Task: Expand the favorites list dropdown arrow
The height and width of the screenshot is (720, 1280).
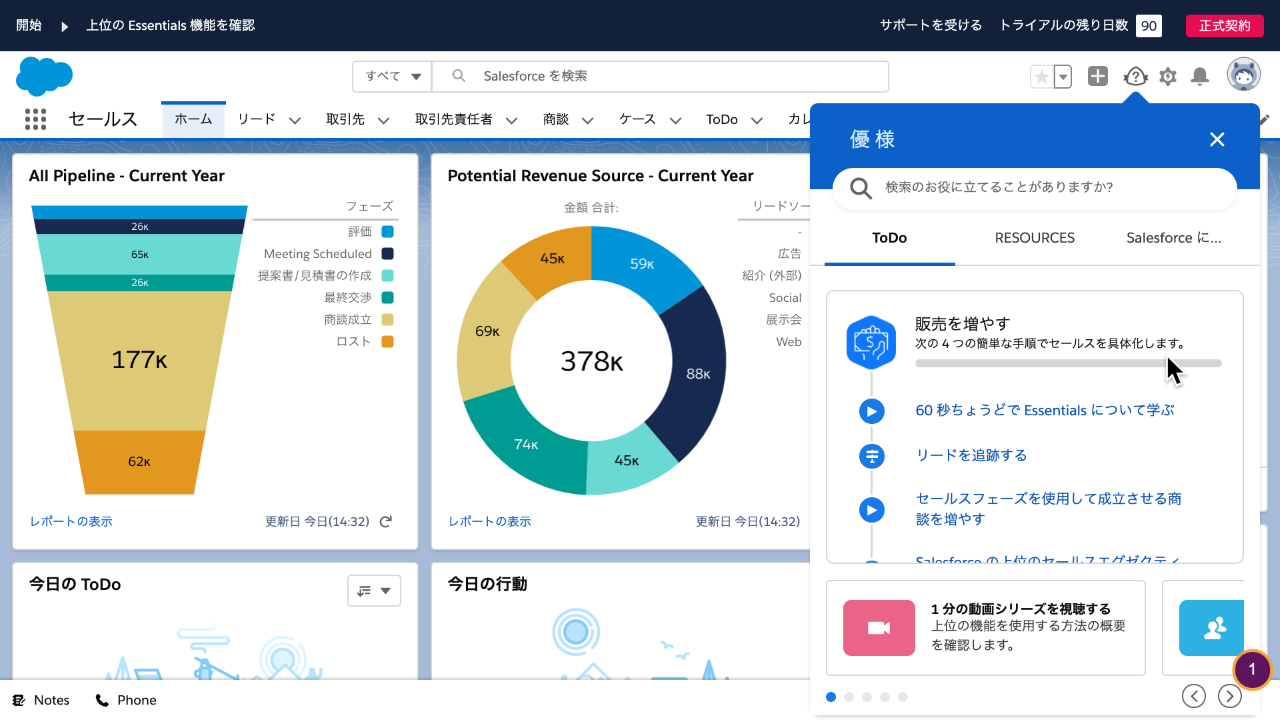Action: [1063, 76]
